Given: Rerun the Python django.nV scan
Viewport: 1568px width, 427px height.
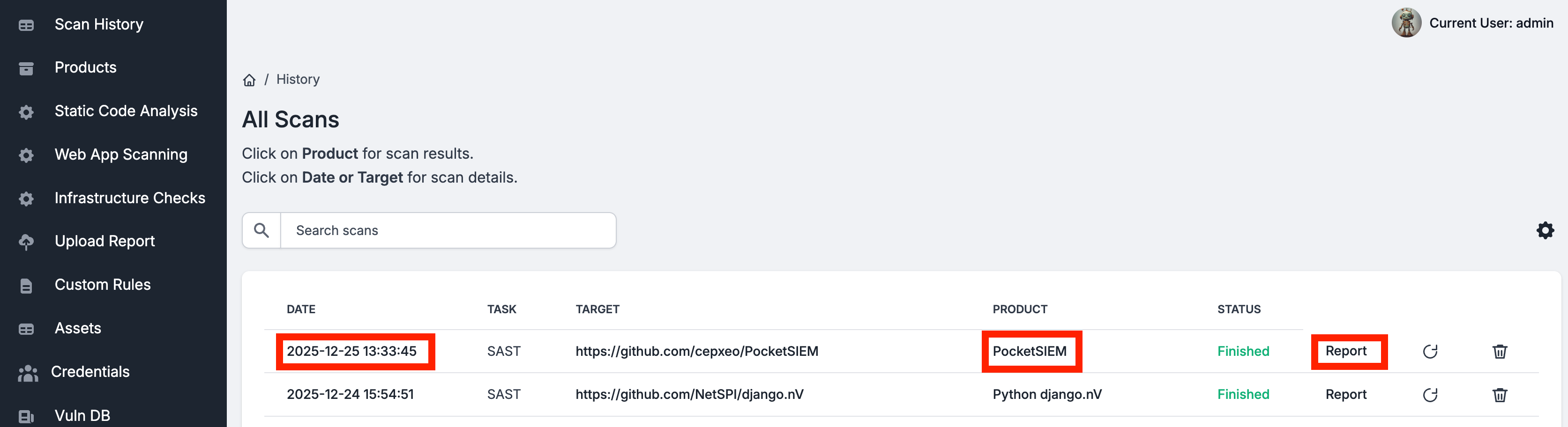Looking at the screenshot, I should coord(1430,395).
